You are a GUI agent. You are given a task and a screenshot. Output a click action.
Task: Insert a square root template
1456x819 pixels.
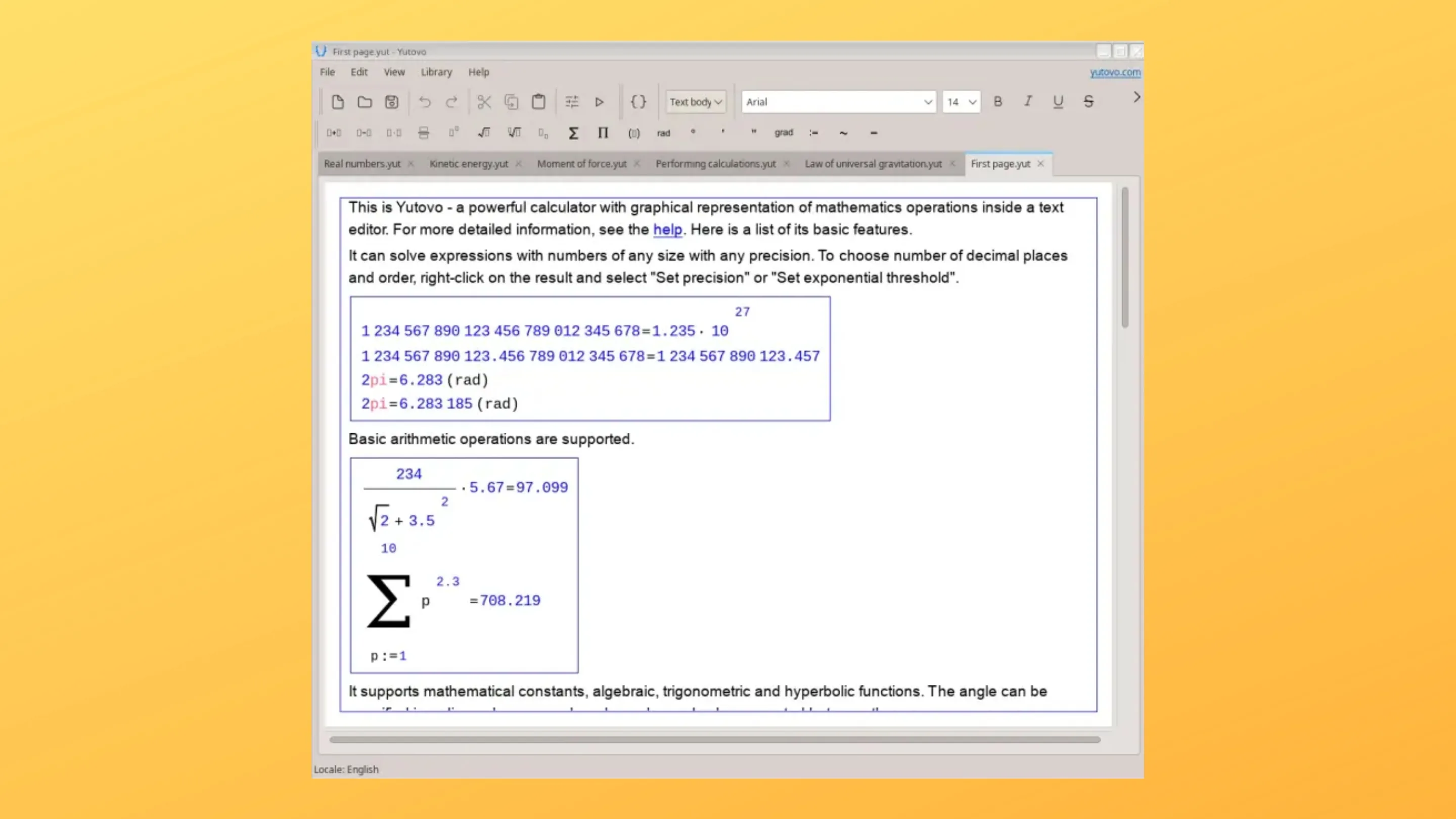(x=484, y=133)
